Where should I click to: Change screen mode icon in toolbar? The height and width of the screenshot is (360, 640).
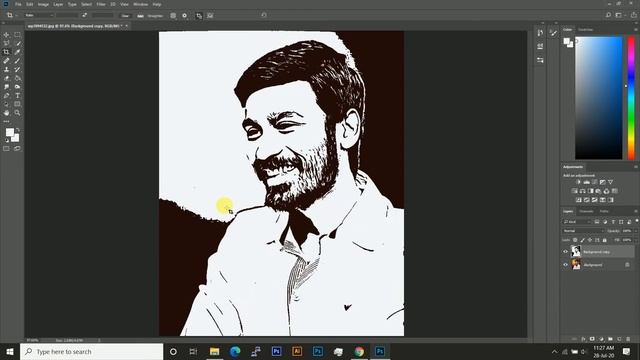coord(17,149)
